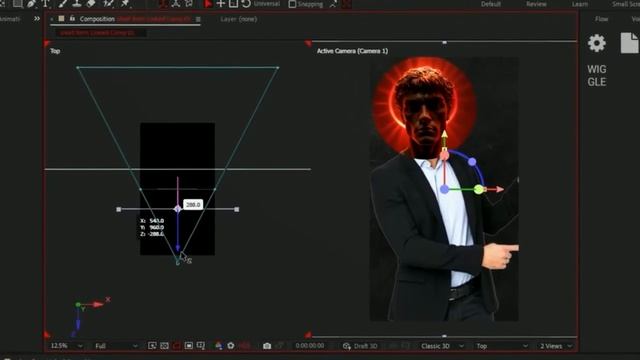
Task: Switch to the Default workspace
Action: pyautogui.click(x=491, y=4)
